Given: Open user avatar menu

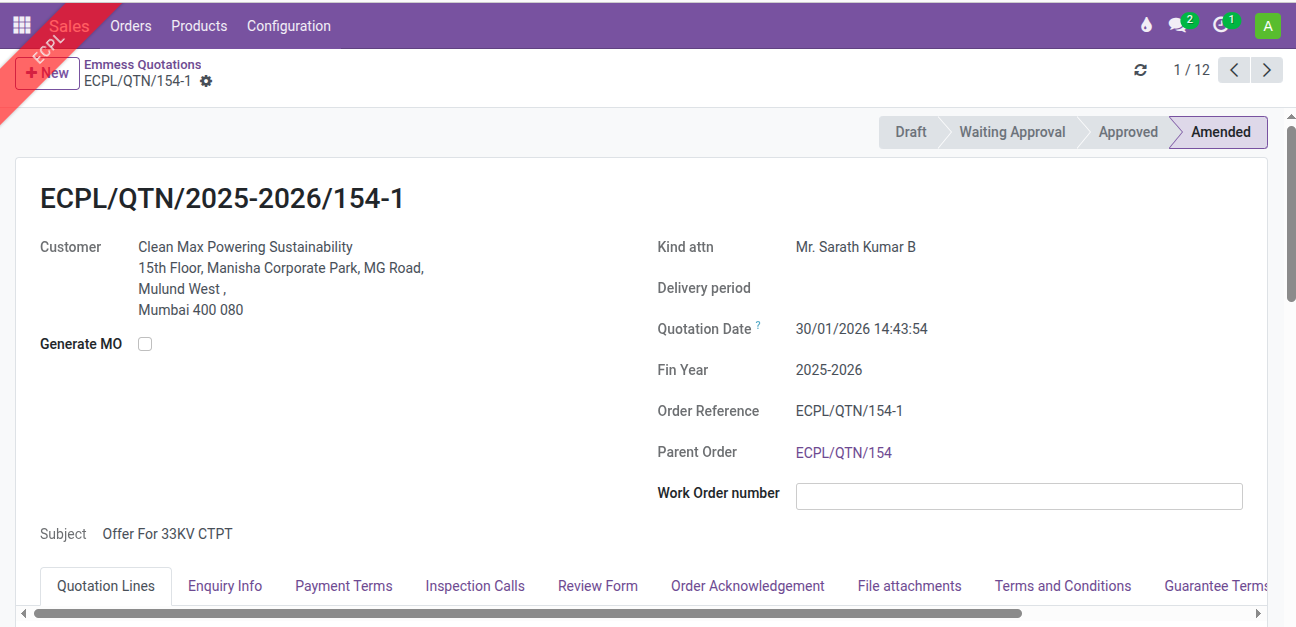Looking at the screenshot, I should (1267, 26).
